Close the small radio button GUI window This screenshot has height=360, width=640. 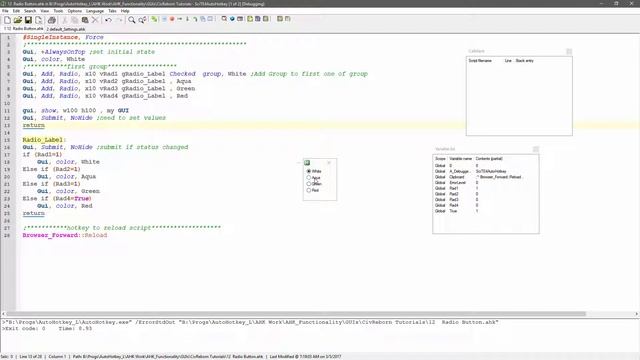[329, 162]
